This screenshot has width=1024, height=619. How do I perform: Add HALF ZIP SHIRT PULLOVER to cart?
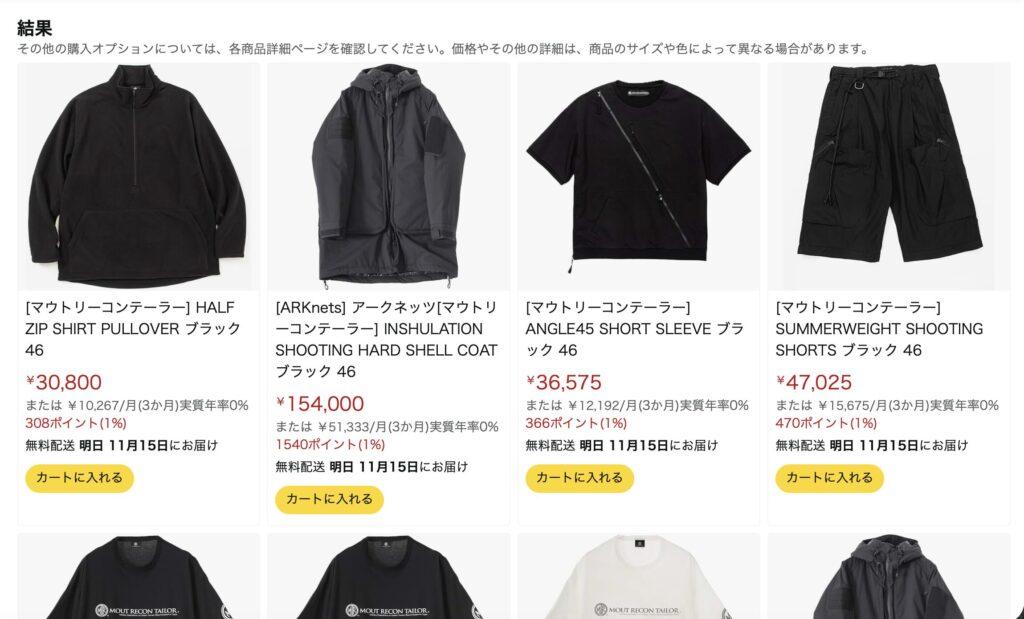tap(80, 478)
